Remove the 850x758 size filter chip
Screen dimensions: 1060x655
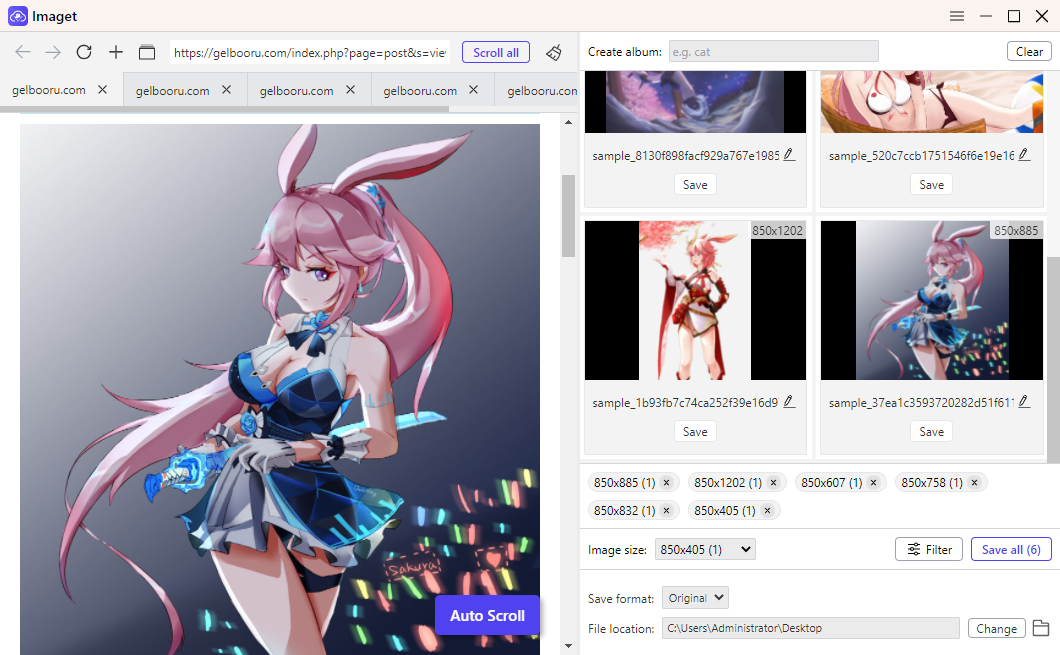coord(974,483)
